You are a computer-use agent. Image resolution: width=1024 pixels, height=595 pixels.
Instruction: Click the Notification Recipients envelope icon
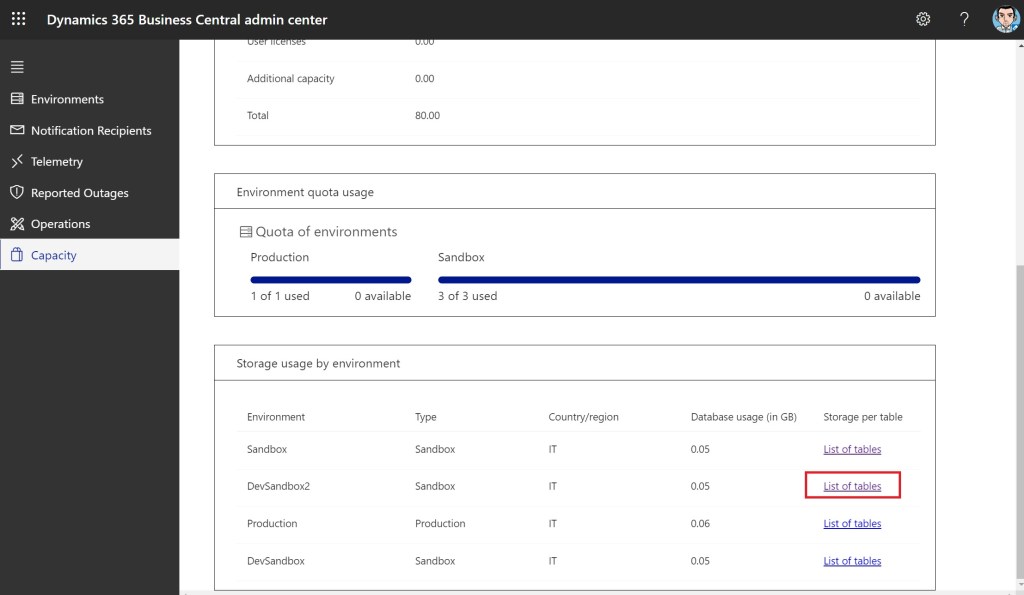17,130
